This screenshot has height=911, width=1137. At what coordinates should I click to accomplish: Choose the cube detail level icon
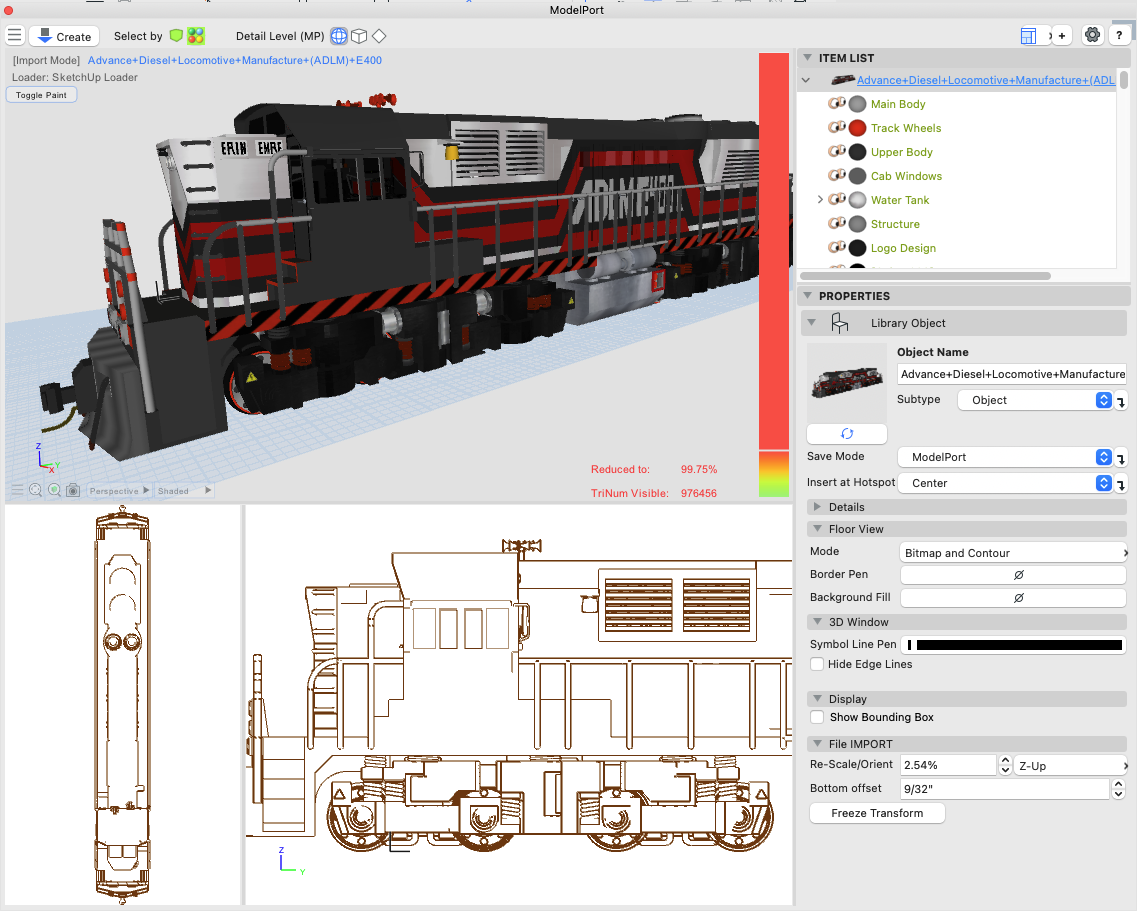coord(359,36)
